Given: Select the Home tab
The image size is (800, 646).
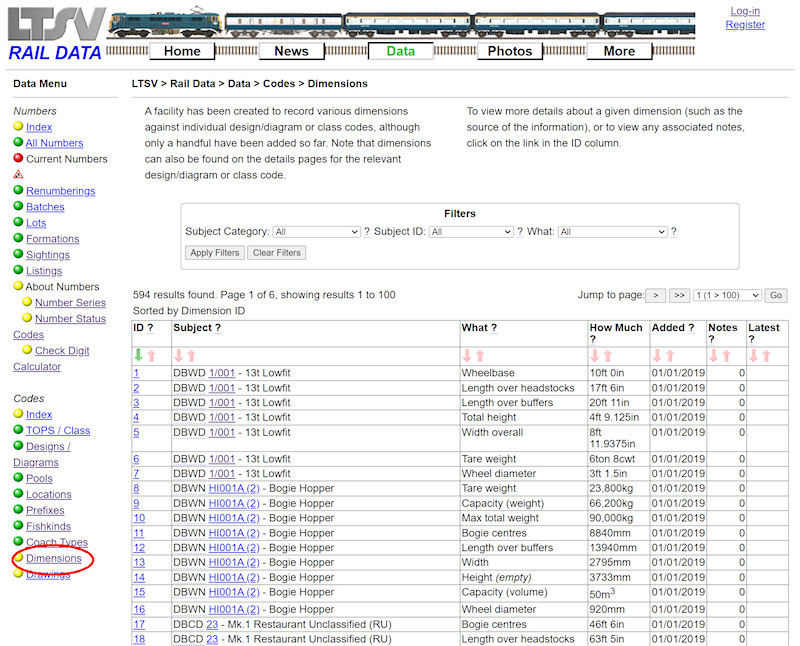Looking at the screenshot, I should click(182, 50).
